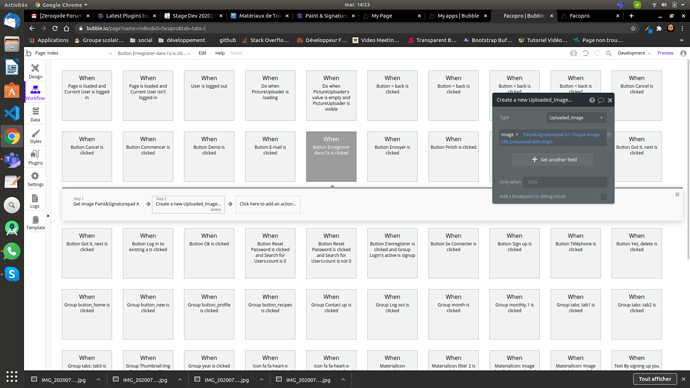Click here to add an action

pyautogui.click(x=268, y=204)
